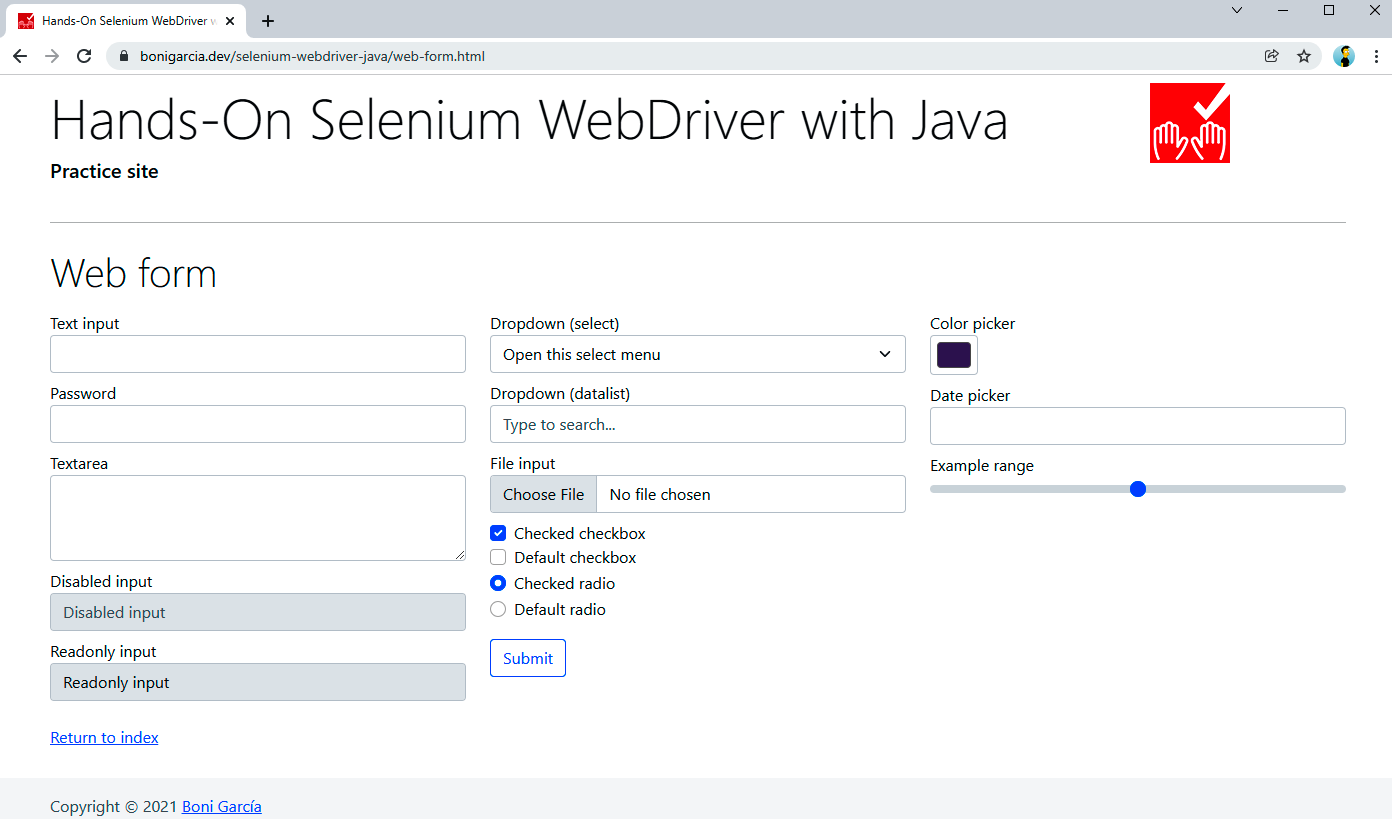Click the reload page icon
The width and height of the screenshot is (1392, 819).
[84, 56]
